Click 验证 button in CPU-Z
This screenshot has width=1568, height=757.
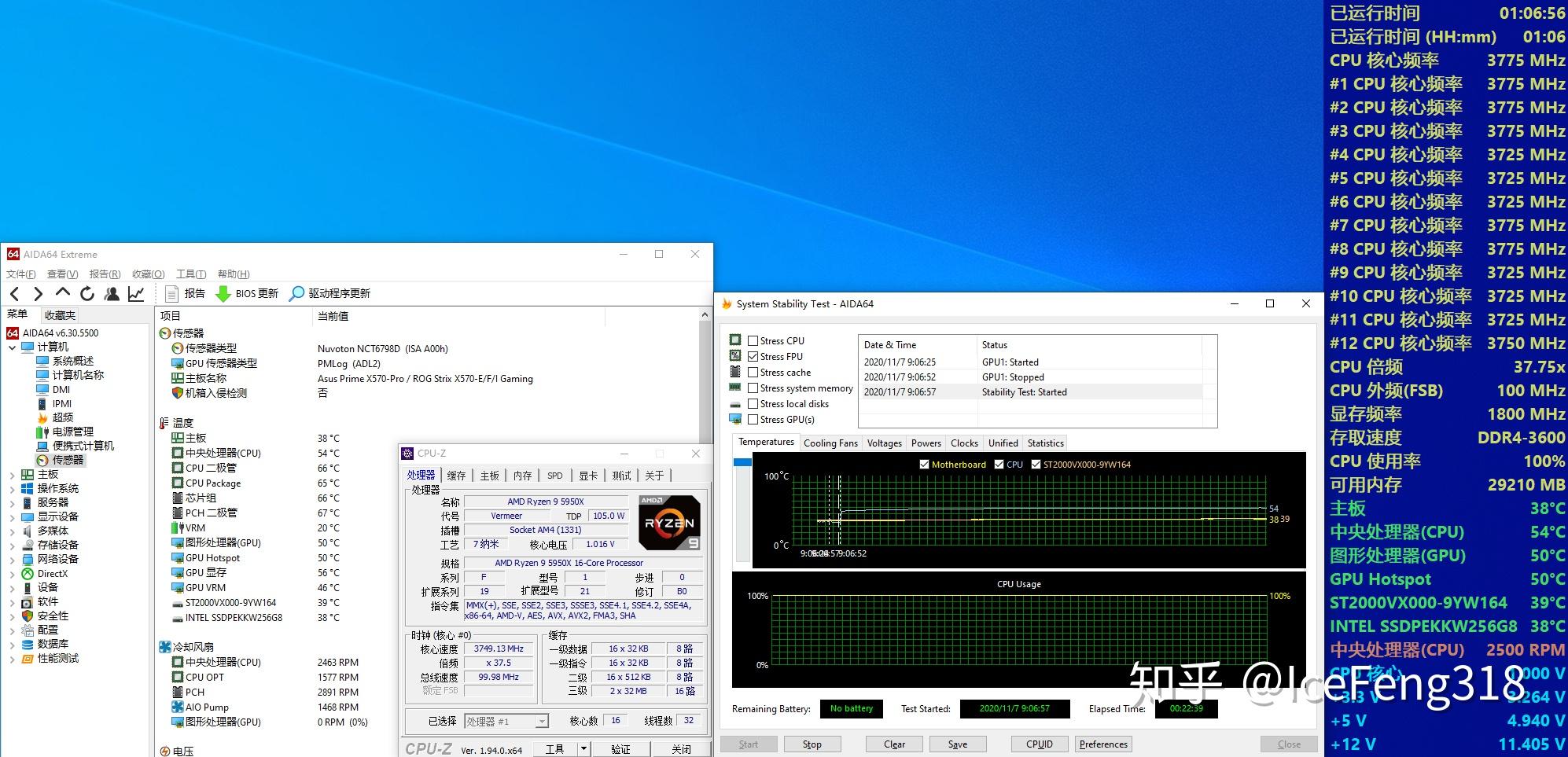620,749
